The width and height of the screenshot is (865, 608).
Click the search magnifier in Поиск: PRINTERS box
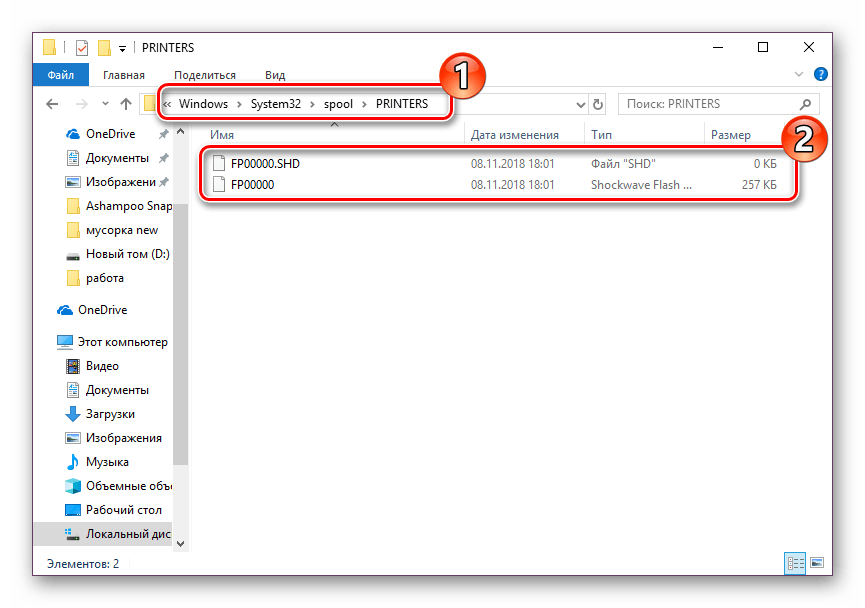[806, 103]
